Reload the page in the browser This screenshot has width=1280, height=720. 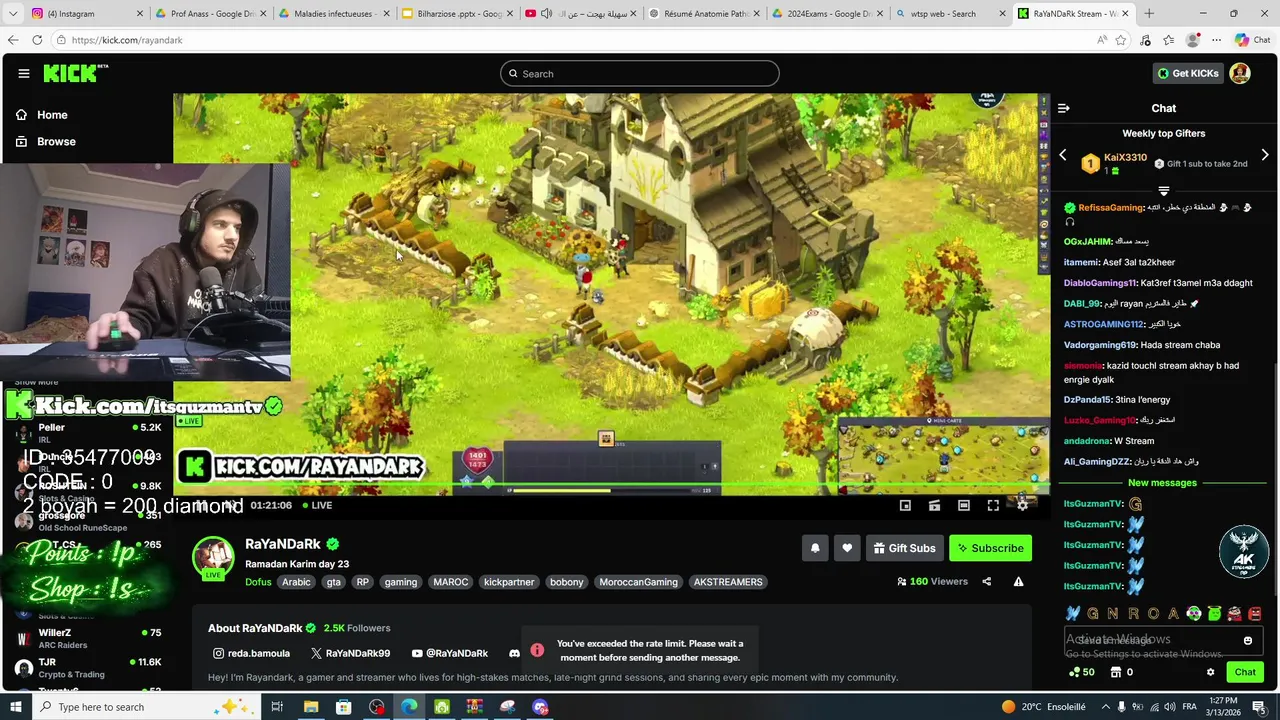coord(37,40)
